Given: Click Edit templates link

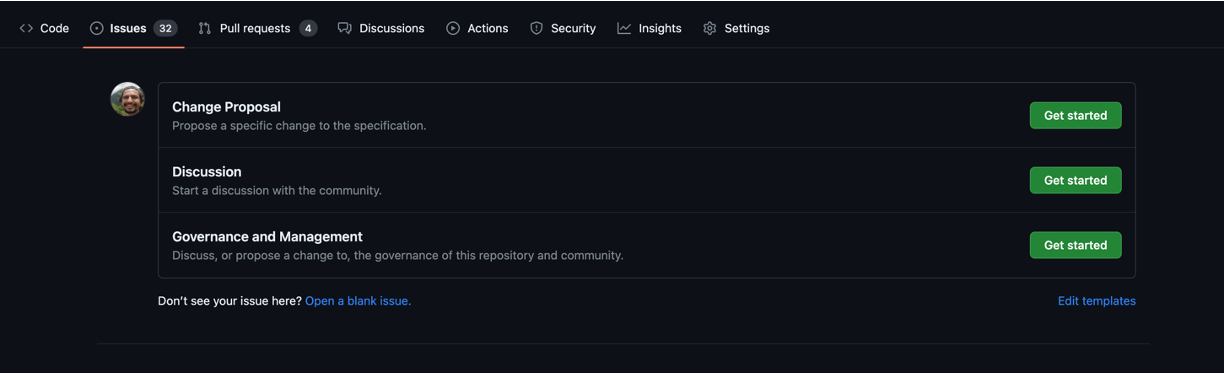Looking at the screenshot, I should click(x=1097, y=301).
